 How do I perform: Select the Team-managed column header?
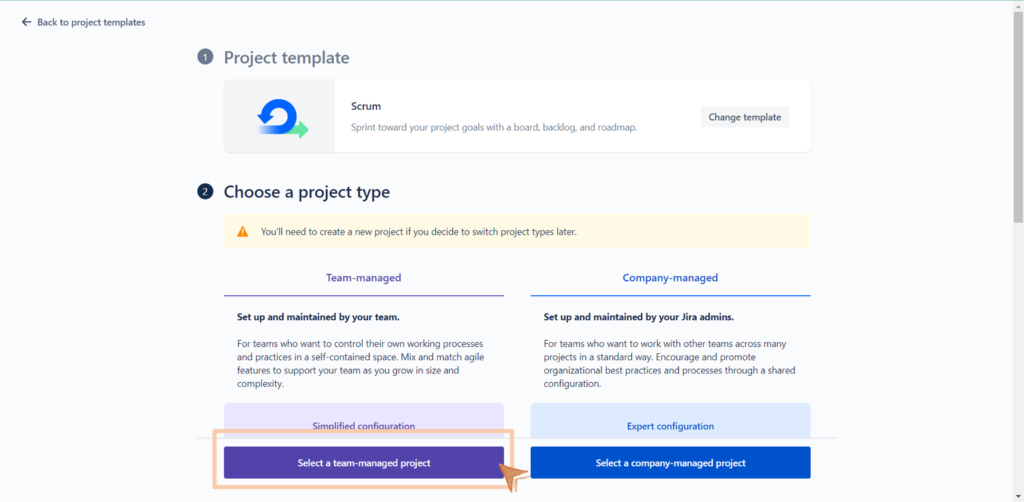364,277
